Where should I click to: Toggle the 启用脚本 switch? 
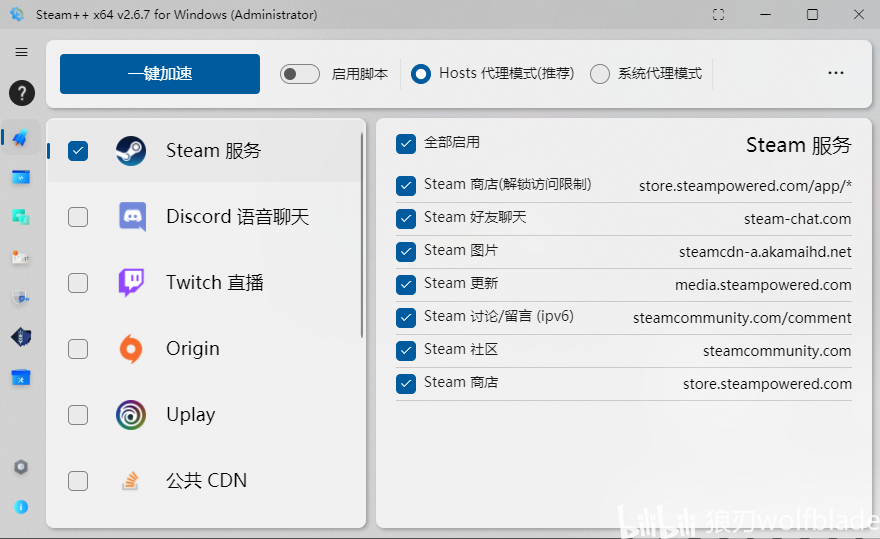[x=300, y=74]
